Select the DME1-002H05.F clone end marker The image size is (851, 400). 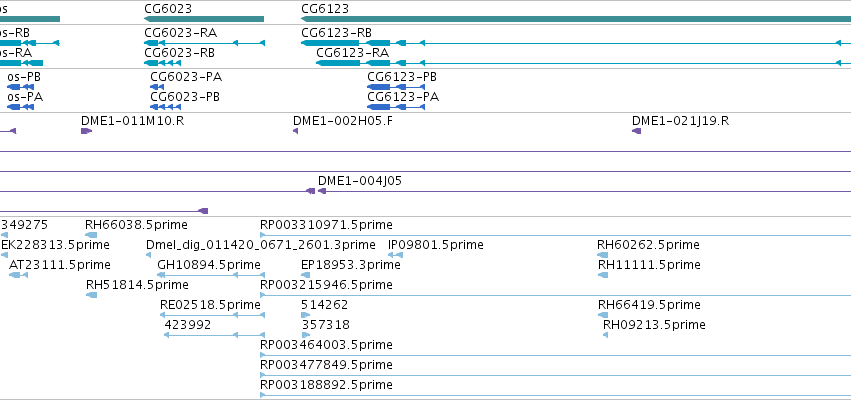click(x=295, y=131)
